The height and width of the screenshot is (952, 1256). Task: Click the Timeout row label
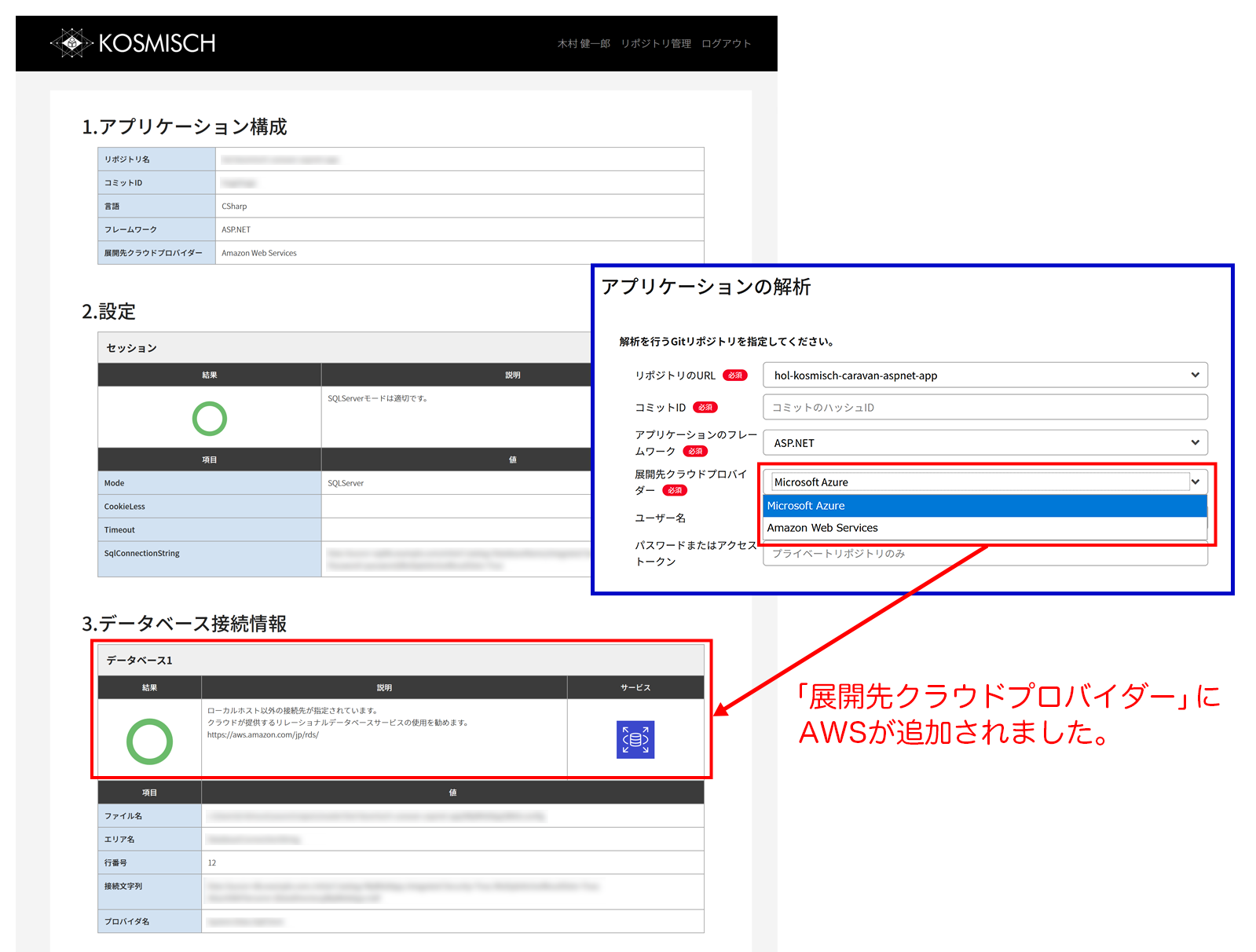[209, 530]
